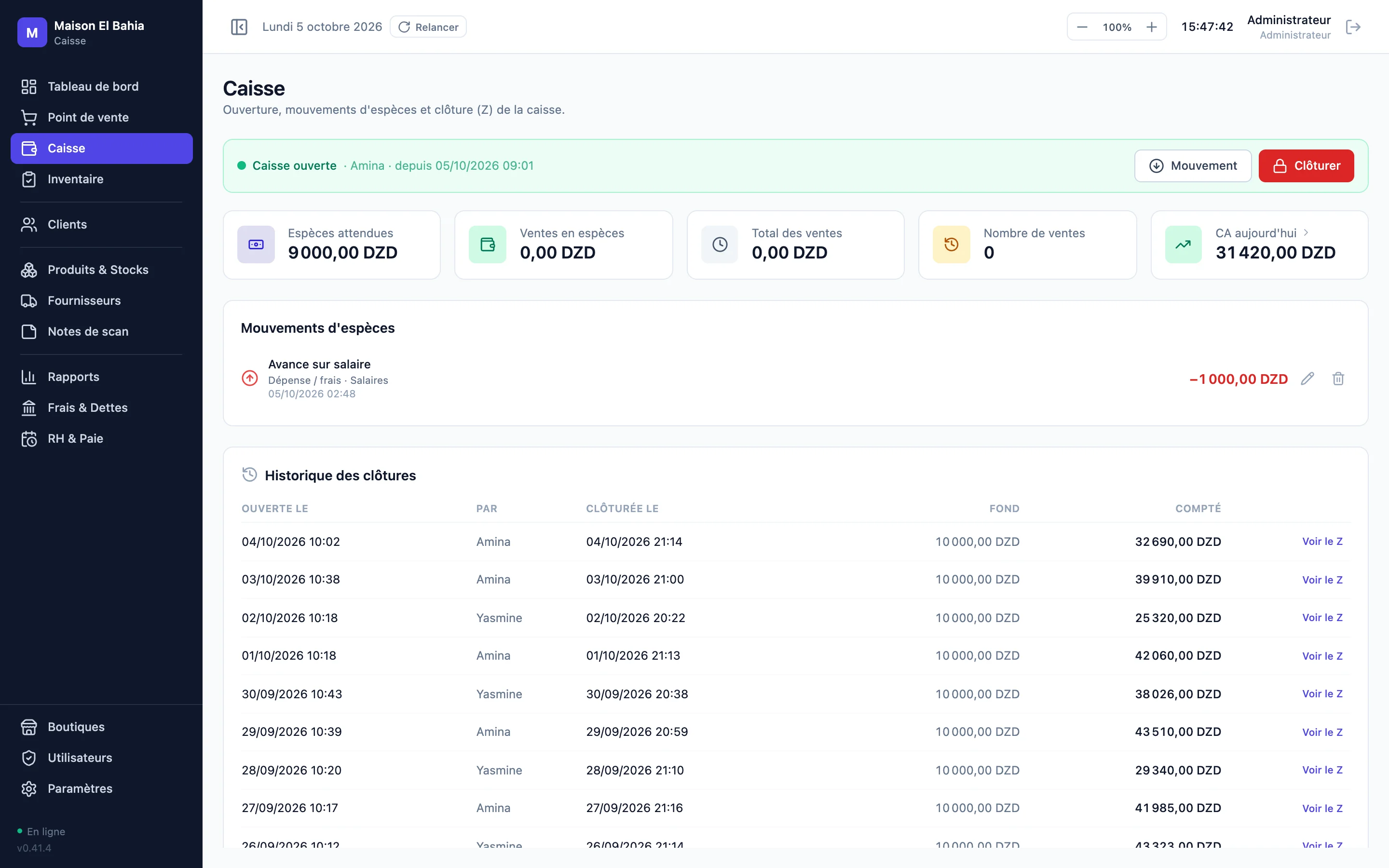1389x868 pixels.
Task: Increase zoom with the plus icon
Action: tap(1151, 27)
